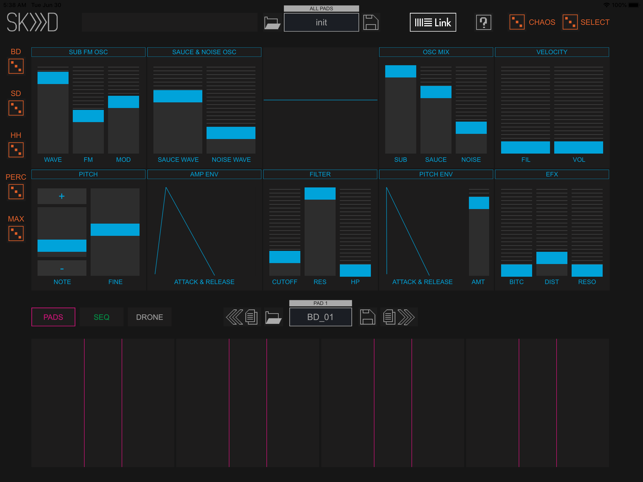Click the SD dice randomizer icon
Image resolution: width=643 pixels, height=482 pixels.
[16, 108]
